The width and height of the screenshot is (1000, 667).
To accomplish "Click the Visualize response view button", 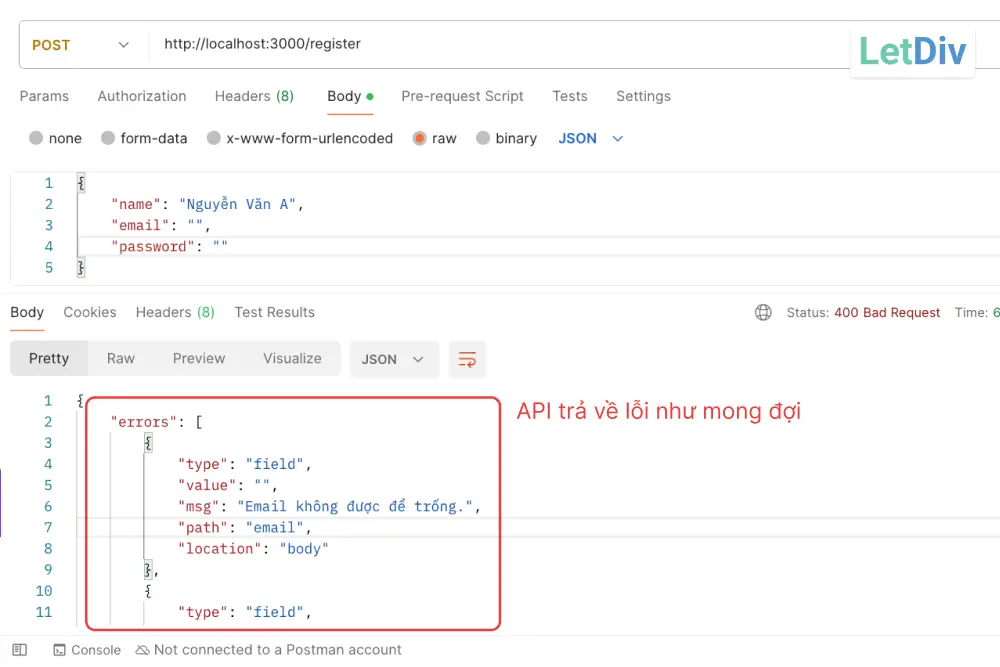I will pos(292,359).
